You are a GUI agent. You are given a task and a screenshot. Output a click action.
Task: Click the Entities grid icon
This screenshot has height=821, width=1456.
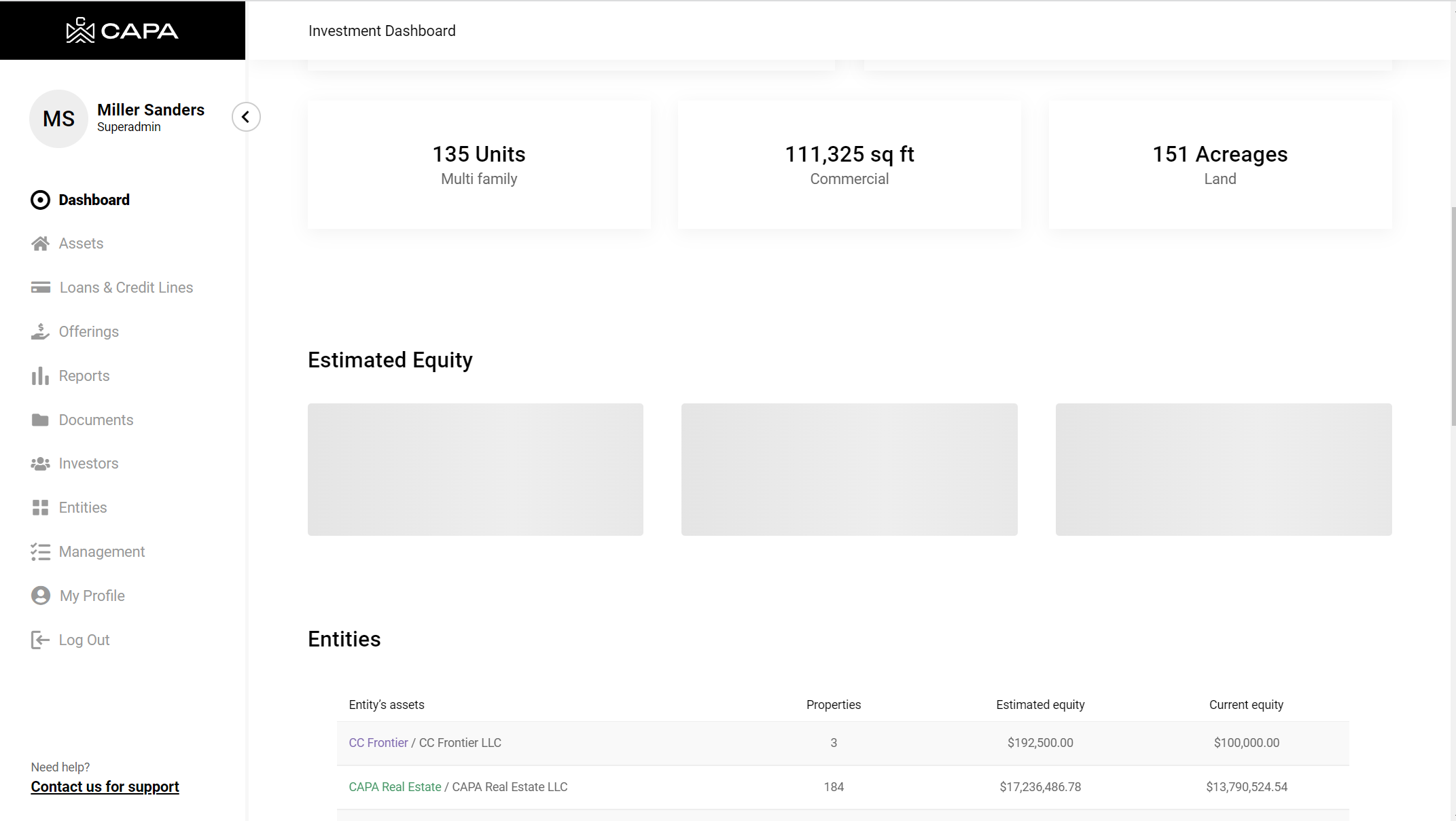(x=40, y=507)
